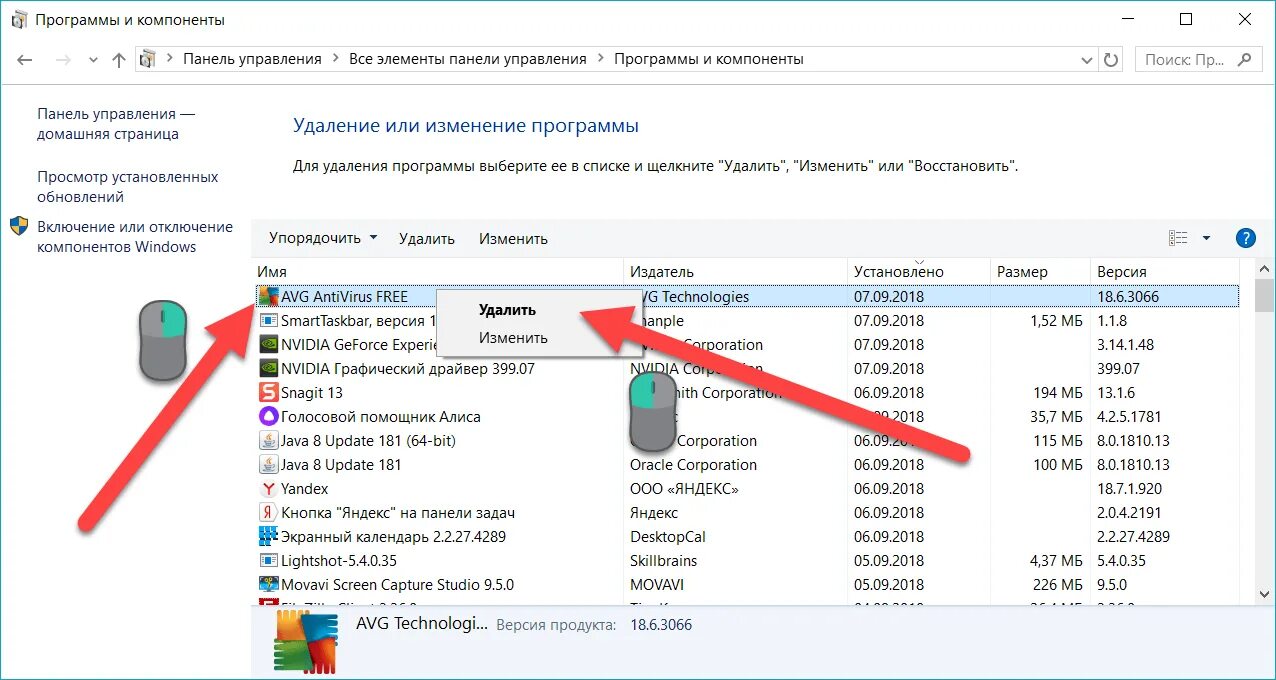Go up one level with up arrow
1276x680 pixels.
pos(119,59)
